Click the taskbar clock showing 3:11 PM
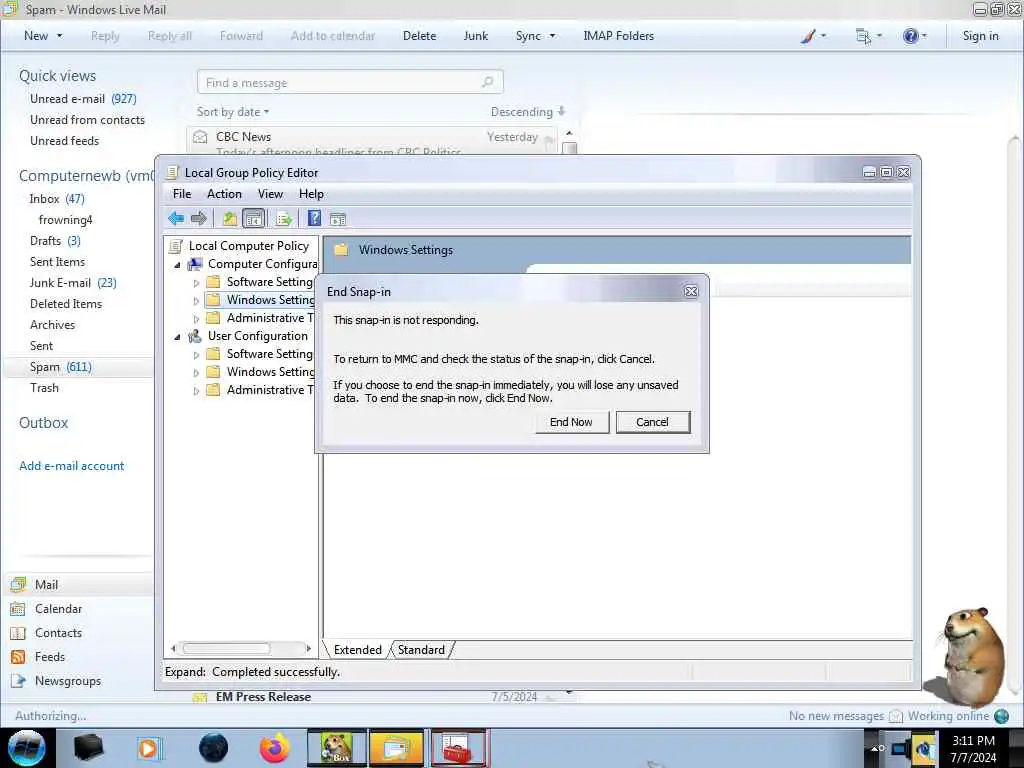The width and height of the screenshot is (1024, 768). click(973, 749)
